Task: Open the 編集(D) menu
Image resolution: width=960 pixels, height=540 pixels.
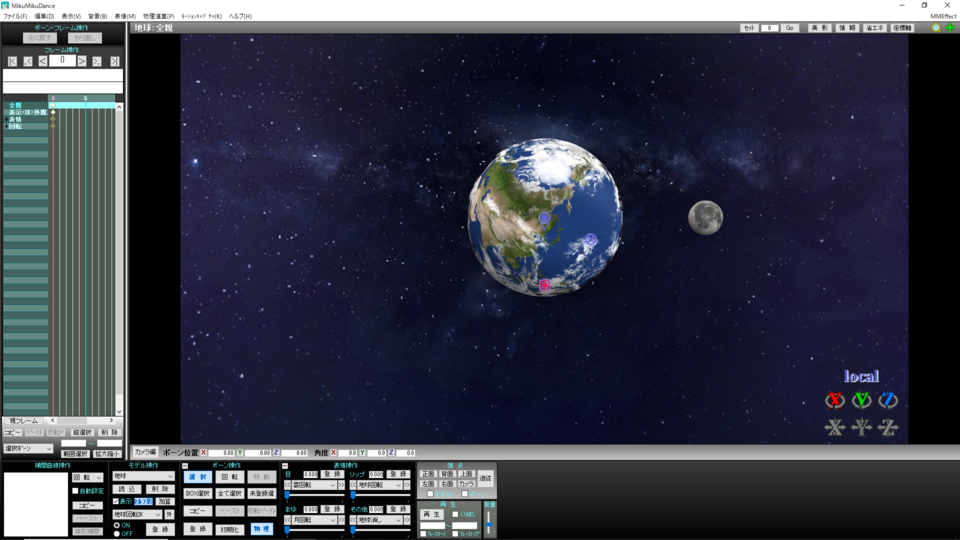Action: pyautogui.click(x=44, y=17)
